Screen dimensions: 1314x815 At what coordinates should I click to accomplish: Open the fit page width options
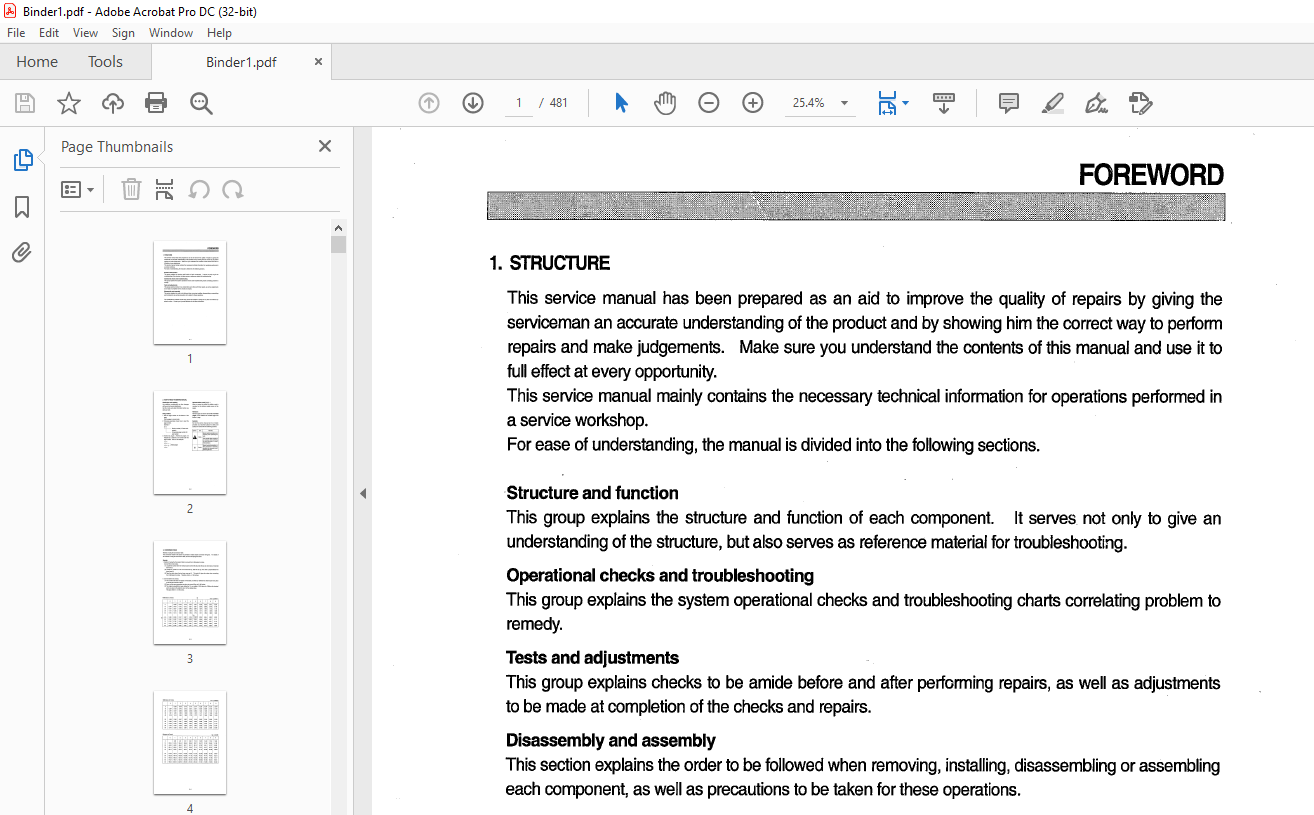pos(892,103)
